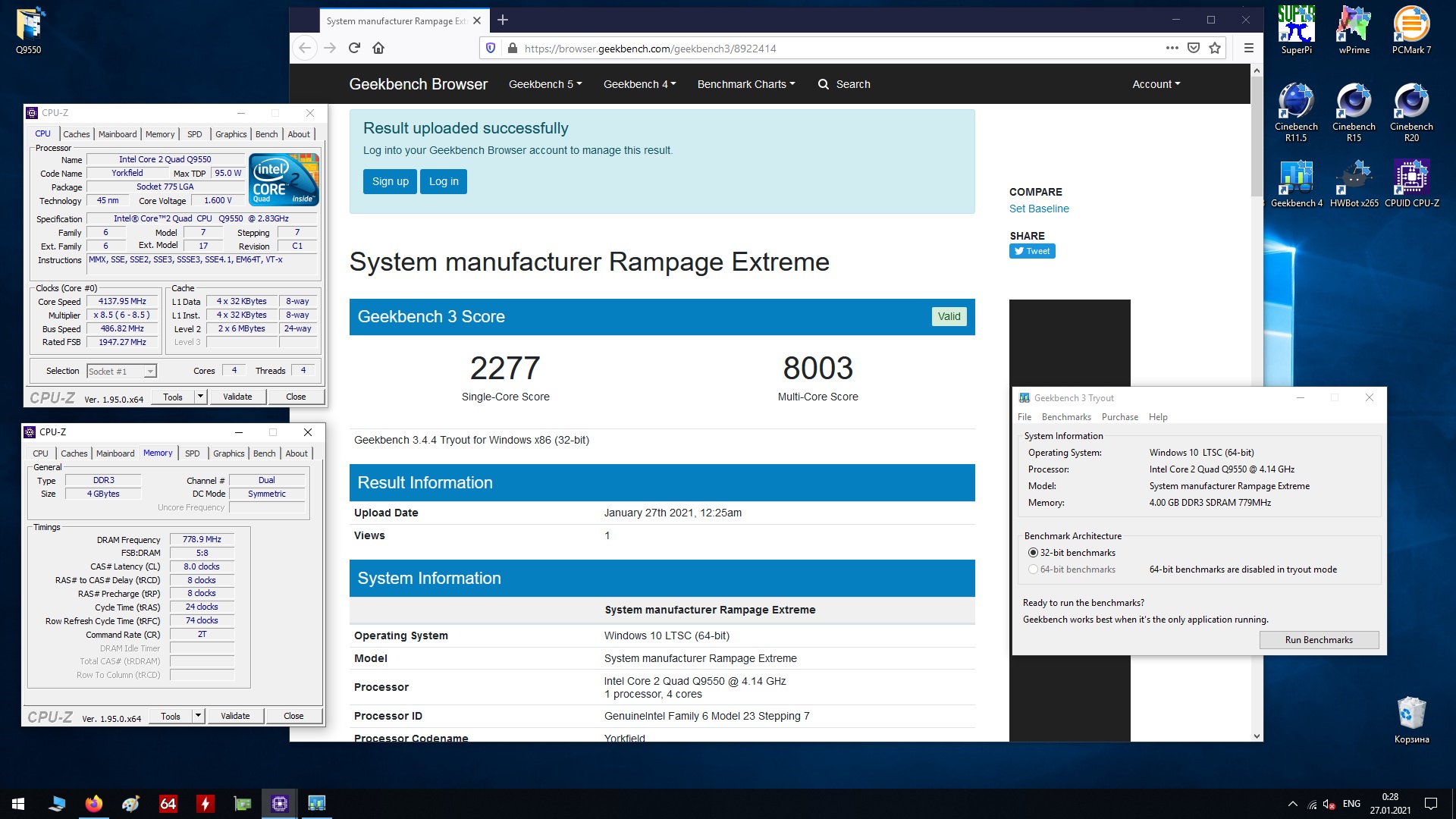Screen dimensions: 1456x819
Task: Open Windows Start menu
Action: tap(18, 804)
